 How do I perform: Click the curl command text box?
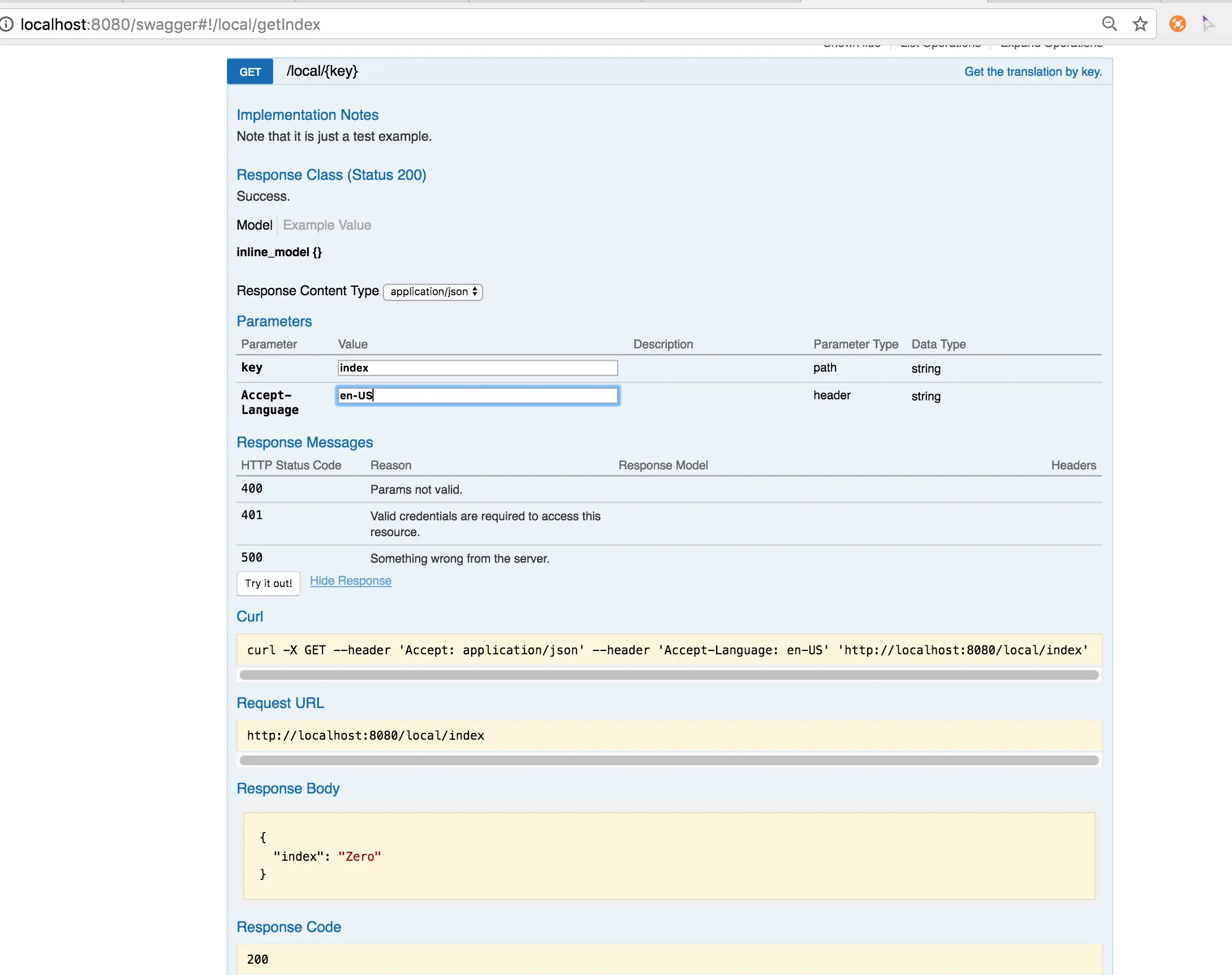pos(669,650)
